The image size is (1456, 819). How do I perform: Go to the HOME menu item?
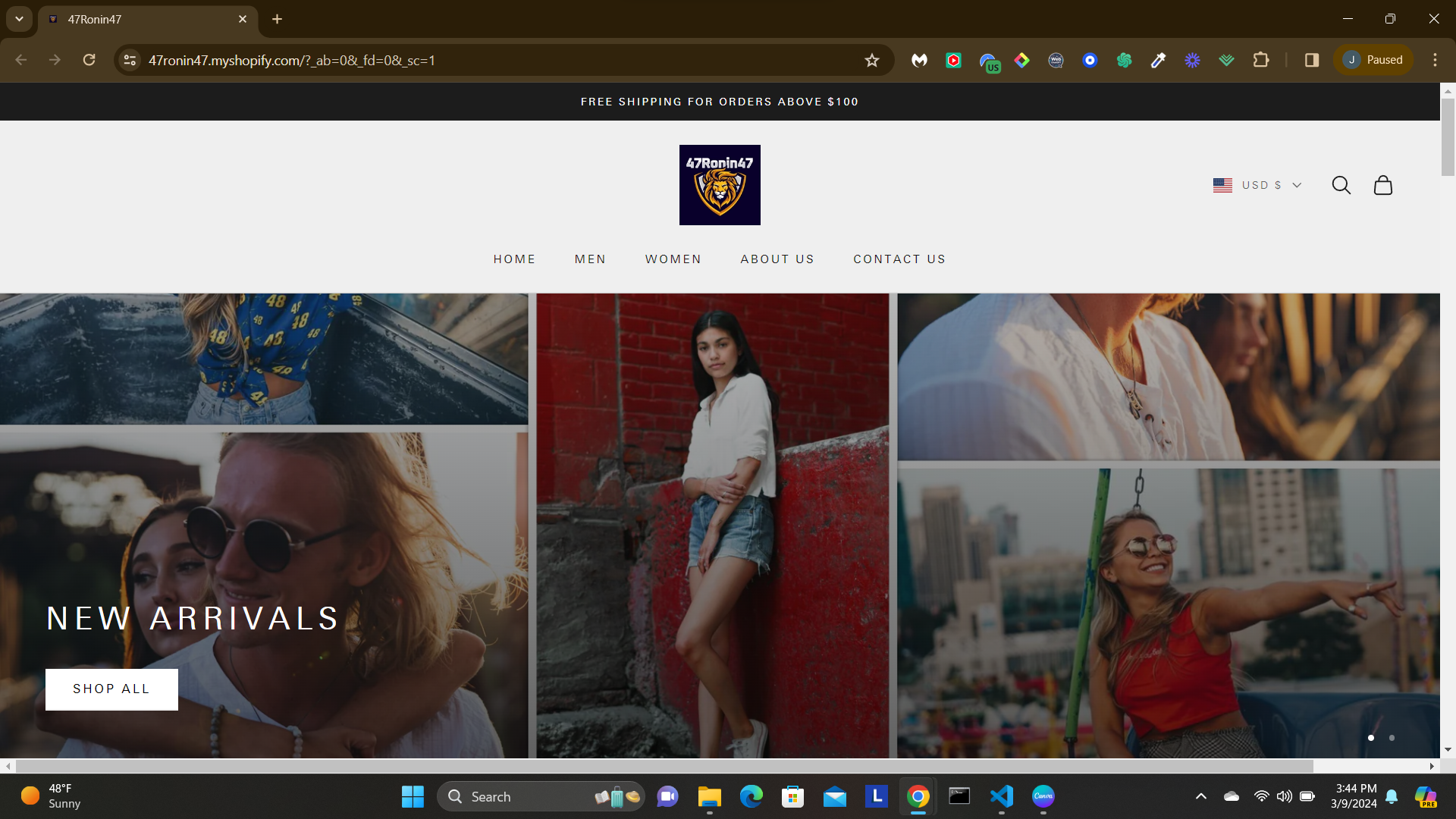click(514, 259)
